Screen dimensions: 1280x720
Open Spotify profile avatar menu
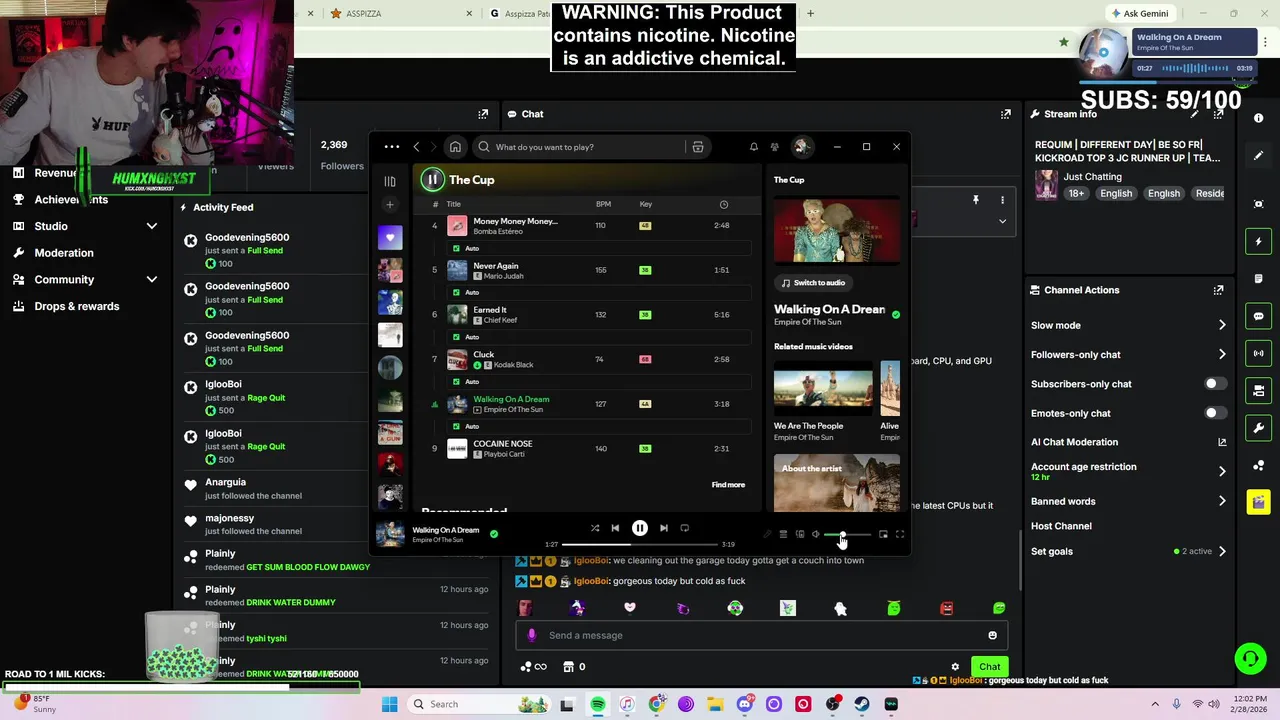[x=801, y=147]
